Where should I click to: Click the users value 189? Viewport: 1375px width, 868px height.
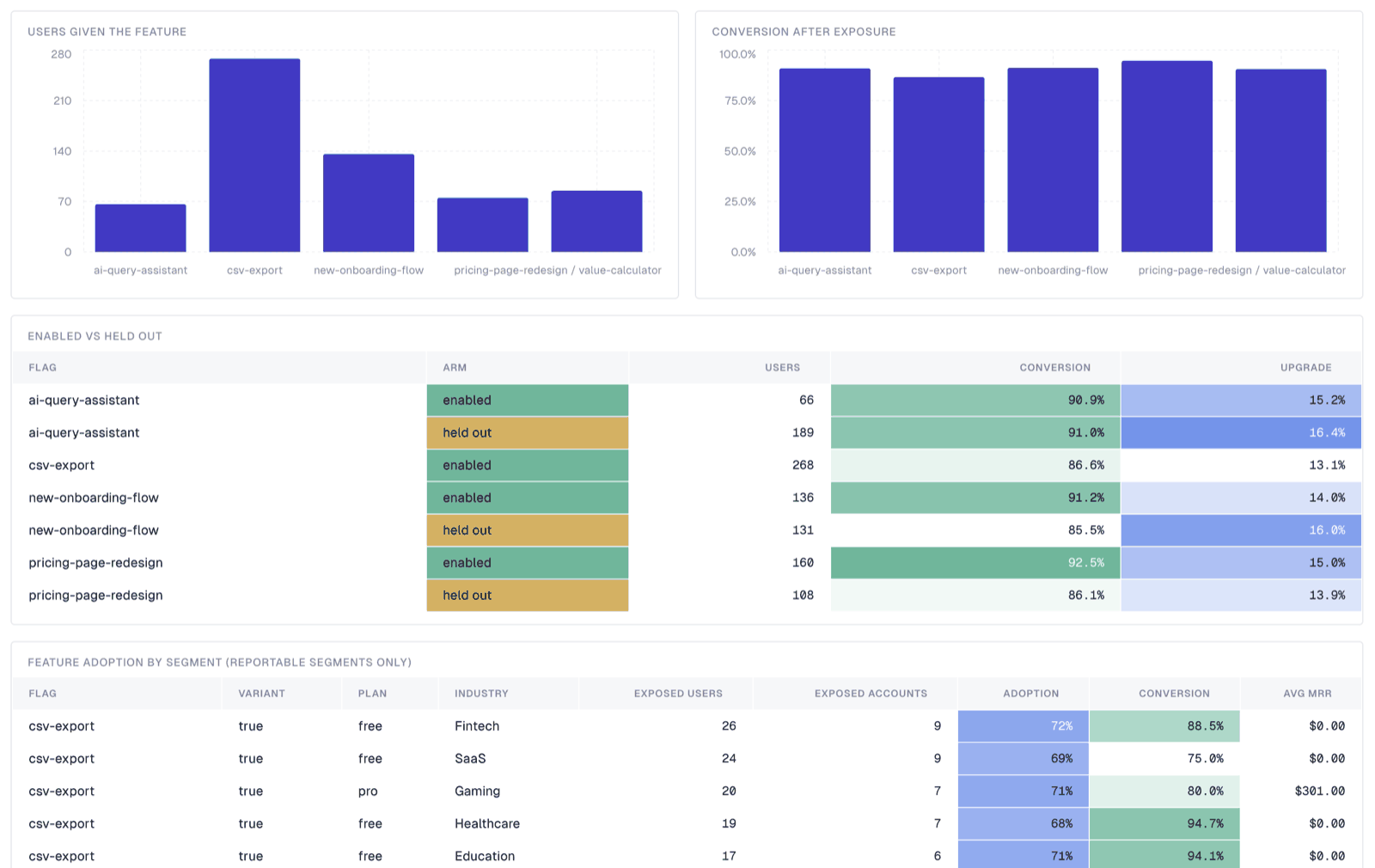[803, 433]
